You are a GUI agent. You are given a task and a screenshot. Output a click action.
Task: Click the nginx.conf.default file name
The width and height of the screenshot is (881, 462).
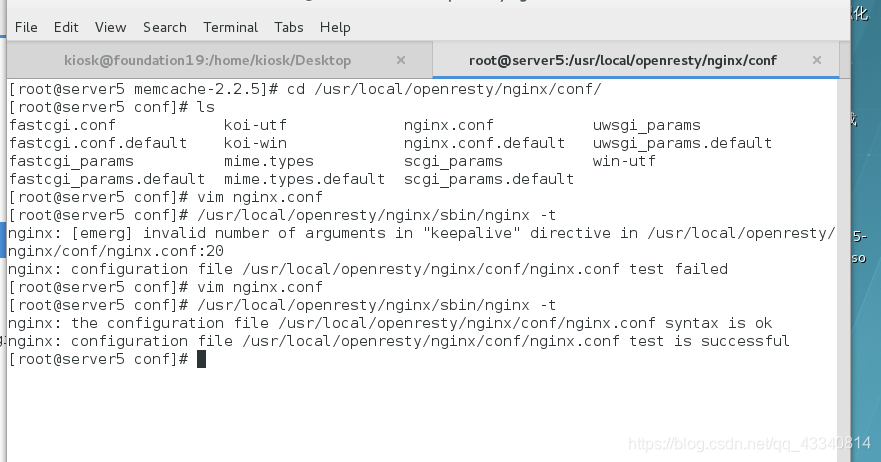(484, 143)
